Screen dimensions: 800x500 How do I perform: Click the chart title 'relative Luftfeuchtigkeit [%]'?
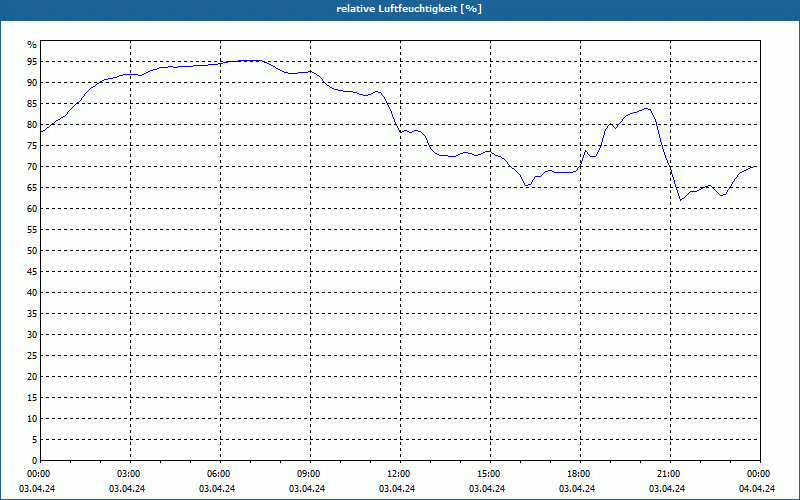tap(409, 9)
